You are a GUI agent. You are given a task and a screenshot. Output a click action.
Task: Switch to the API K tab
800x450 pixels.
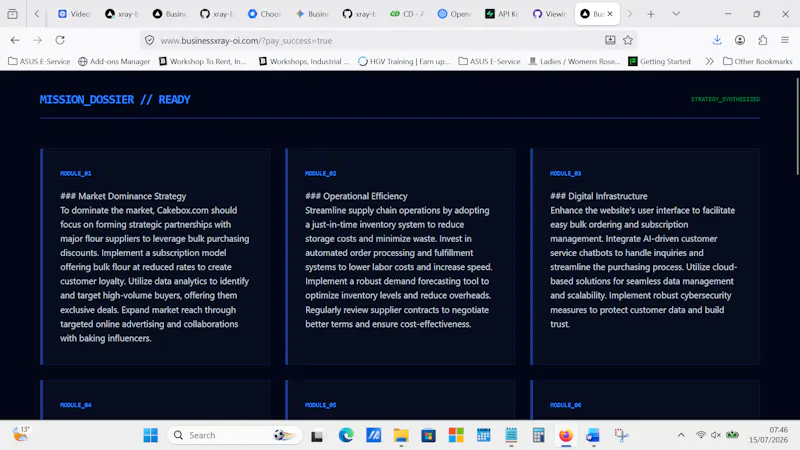(x=502, y=14)
